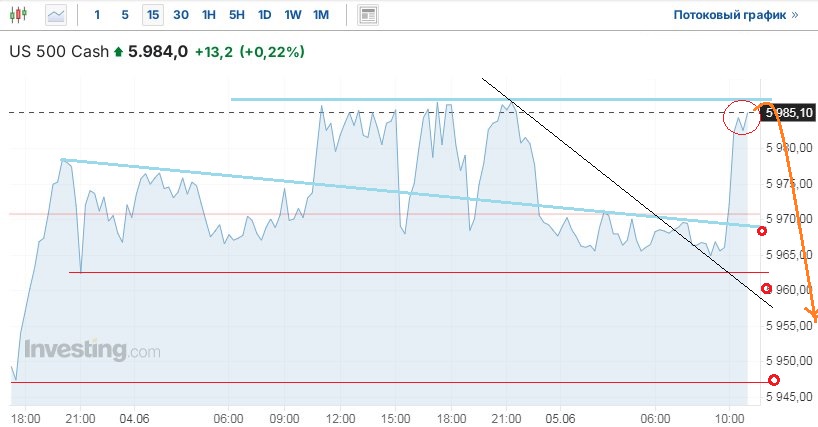Image resolution: width=818 pixels, height=427 pixels.
Task: Select the area chart type icon
Action: coord(56,15)
